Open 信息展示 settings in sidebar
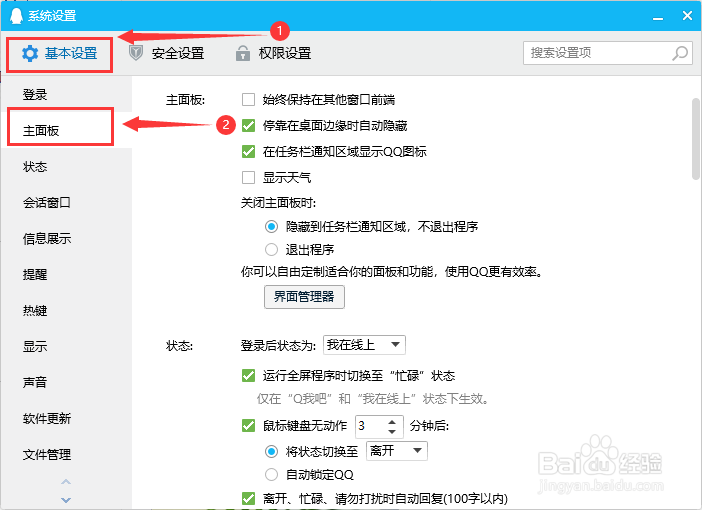The image size is (702, 510). (x=67, y=239)
